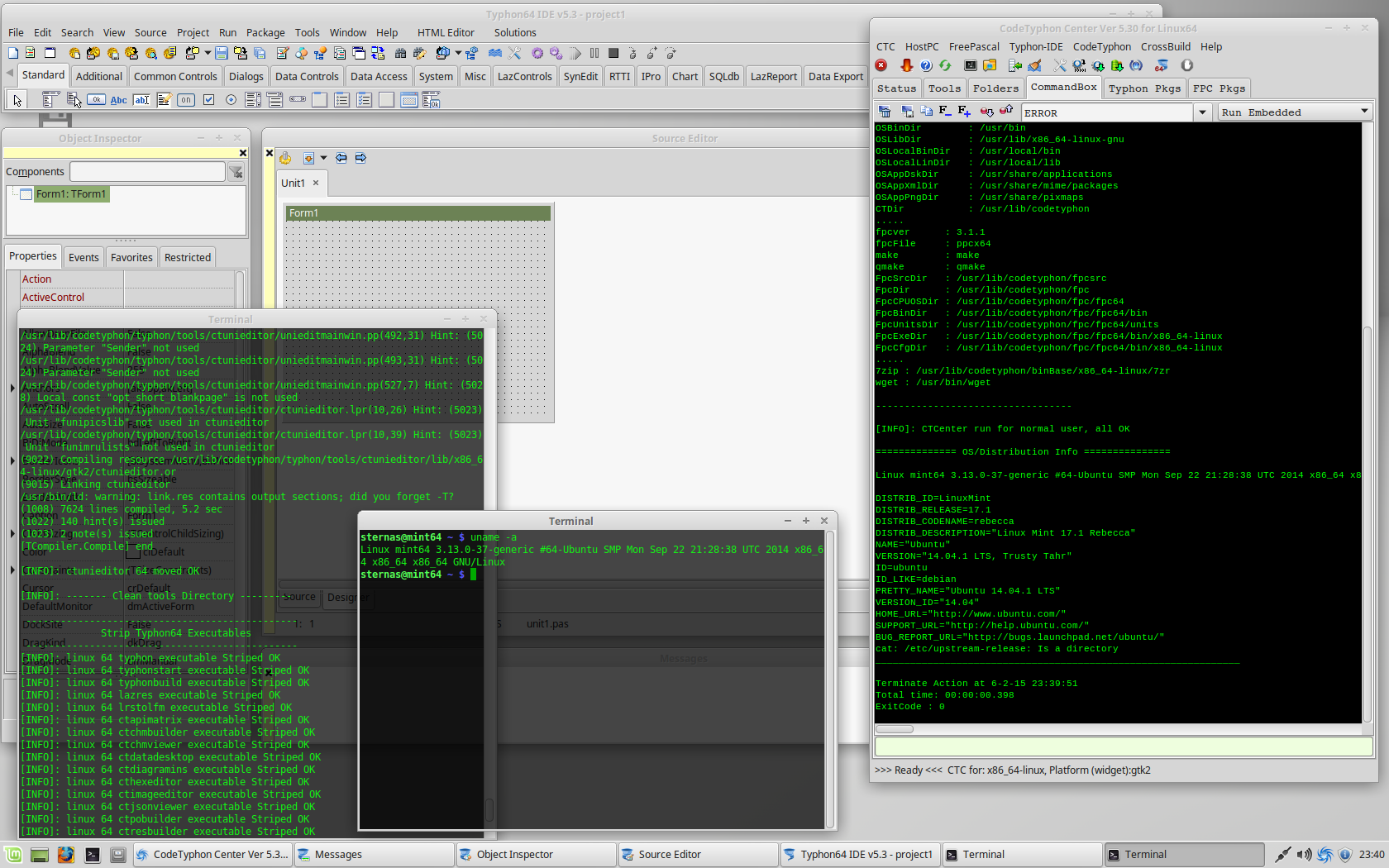Click the CTC command input field
Viewport: 1389px width, 868px height.
pos(1124,746)
